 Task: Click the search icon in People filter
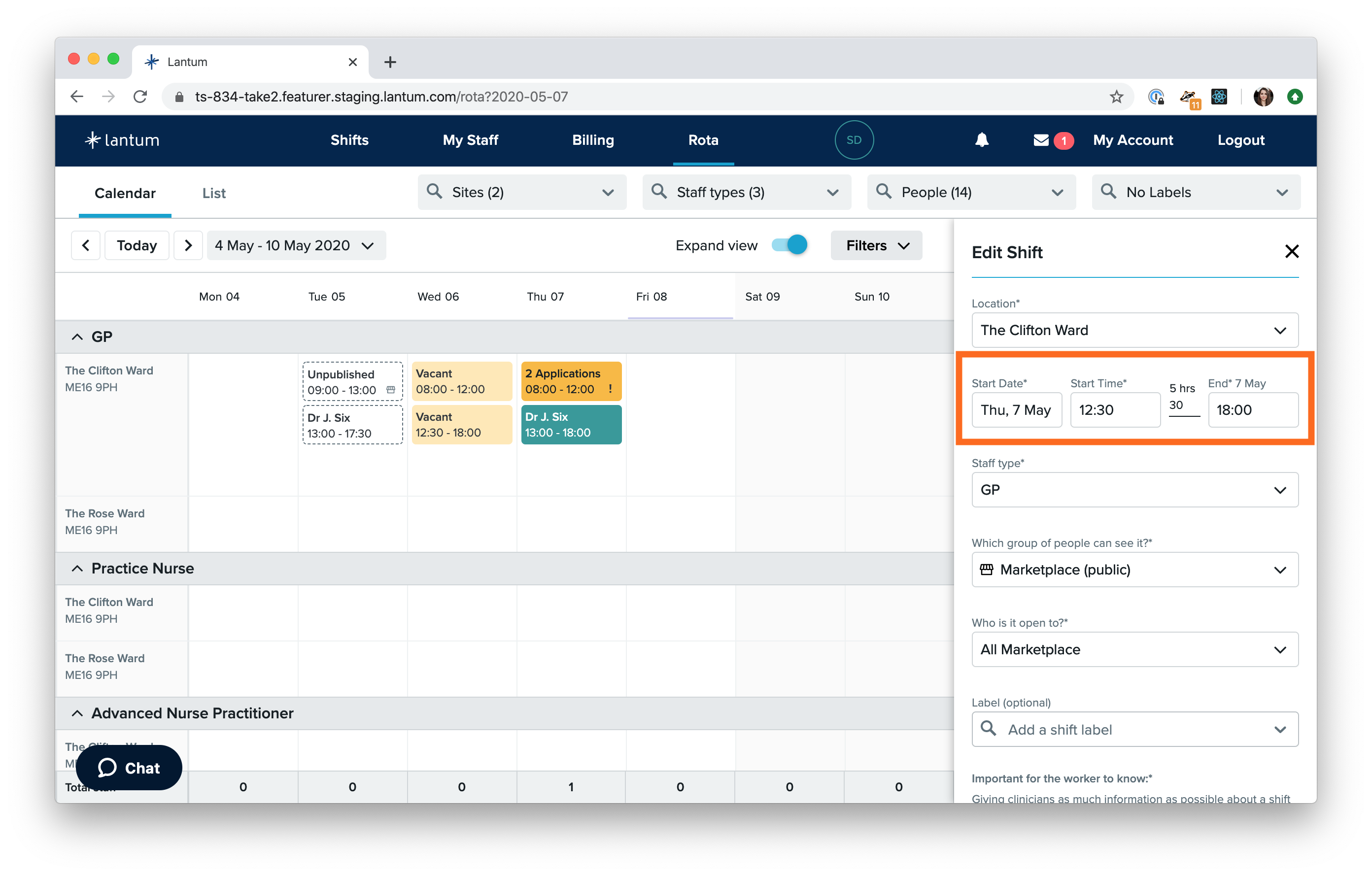point(884,191)
